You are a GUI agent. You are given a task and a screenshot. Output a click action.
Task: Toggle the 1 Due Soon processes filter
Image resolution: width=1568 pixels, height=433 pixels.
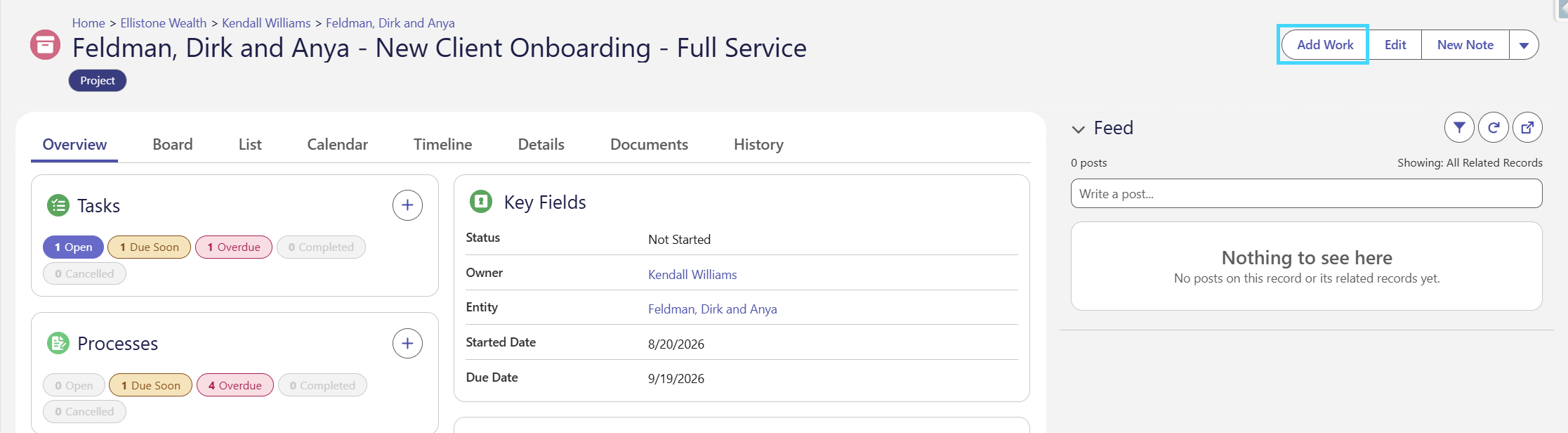click(150, 385)
